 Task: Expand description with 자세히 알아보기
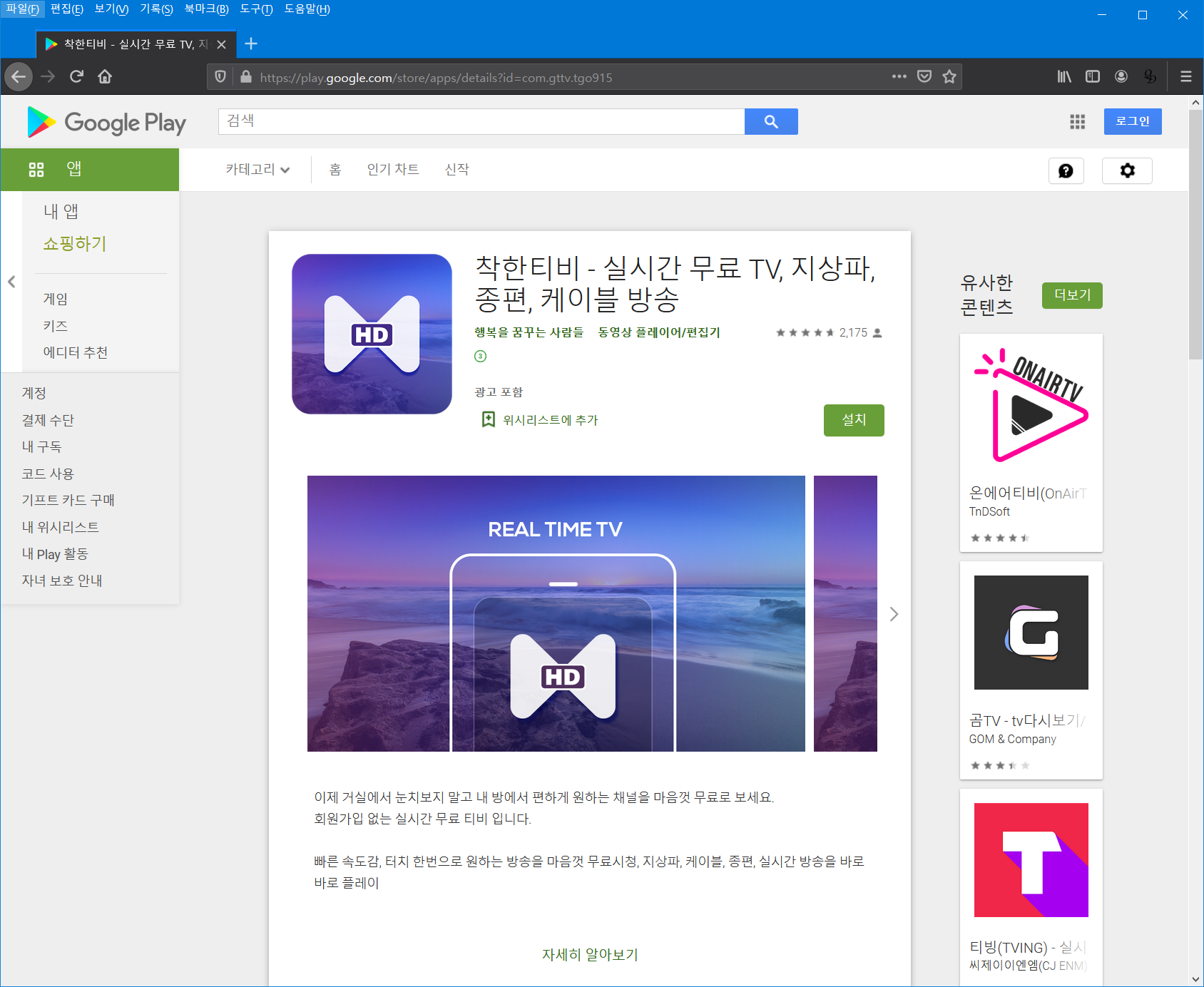coord(590,954)
